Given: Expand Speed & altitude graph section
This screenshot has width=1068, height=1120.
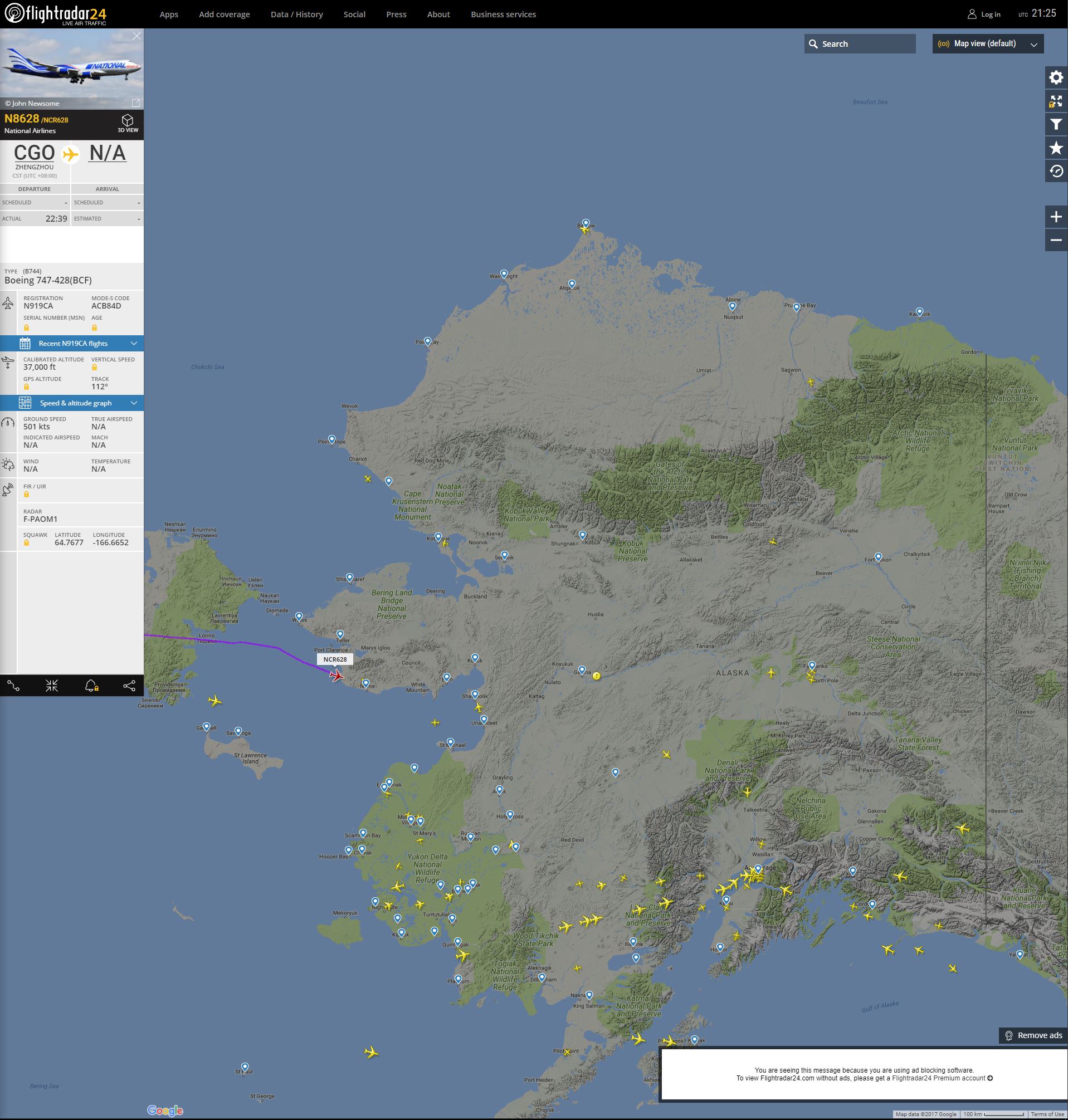Looking at the screenshot, I should 72,403.
